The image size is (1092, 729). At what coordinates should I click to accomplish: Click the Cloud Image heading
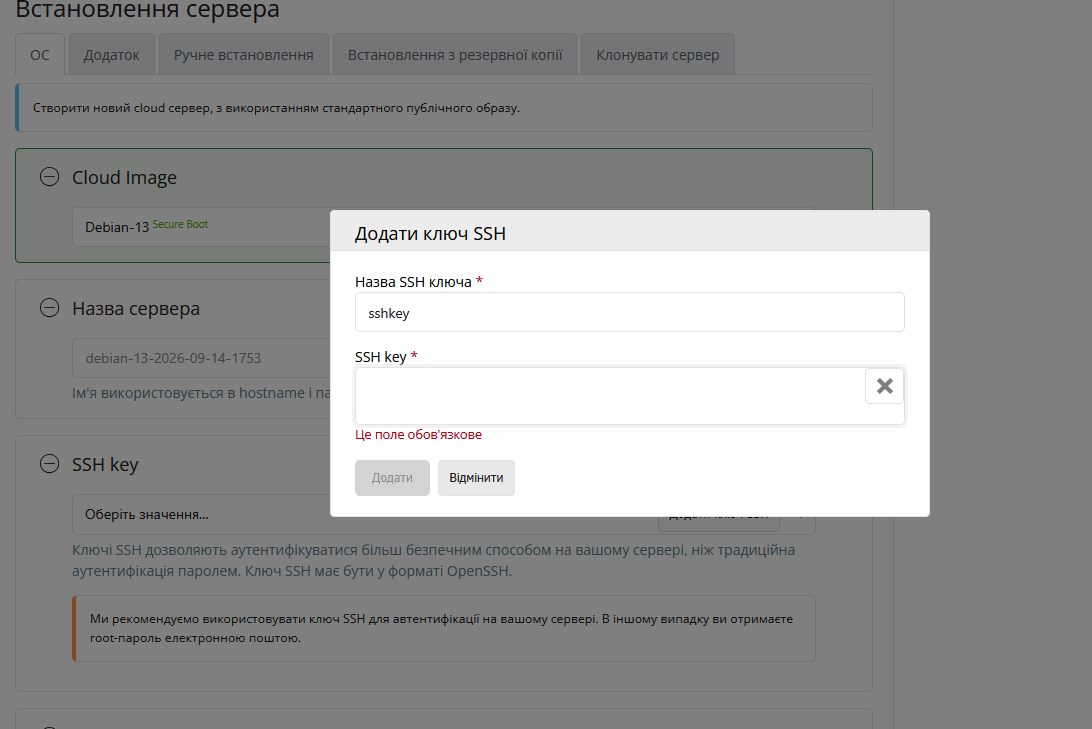pos(125,178)
